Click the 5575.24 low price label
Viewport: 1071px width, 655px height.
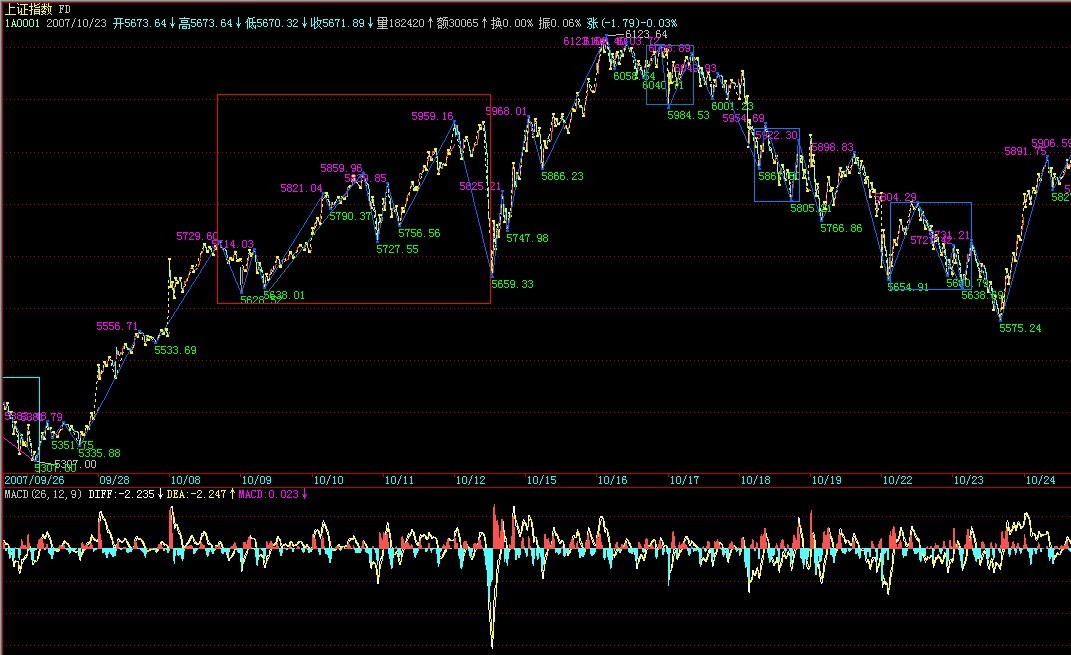(x=1020, y=328)
